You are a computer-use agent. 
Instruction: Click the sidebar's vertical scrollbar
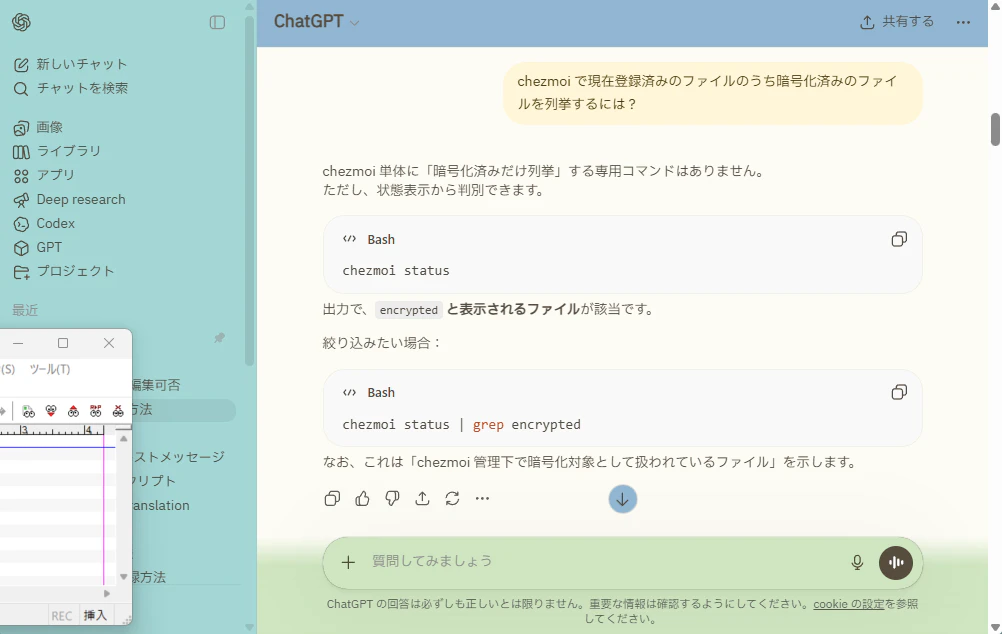point(249,192)
